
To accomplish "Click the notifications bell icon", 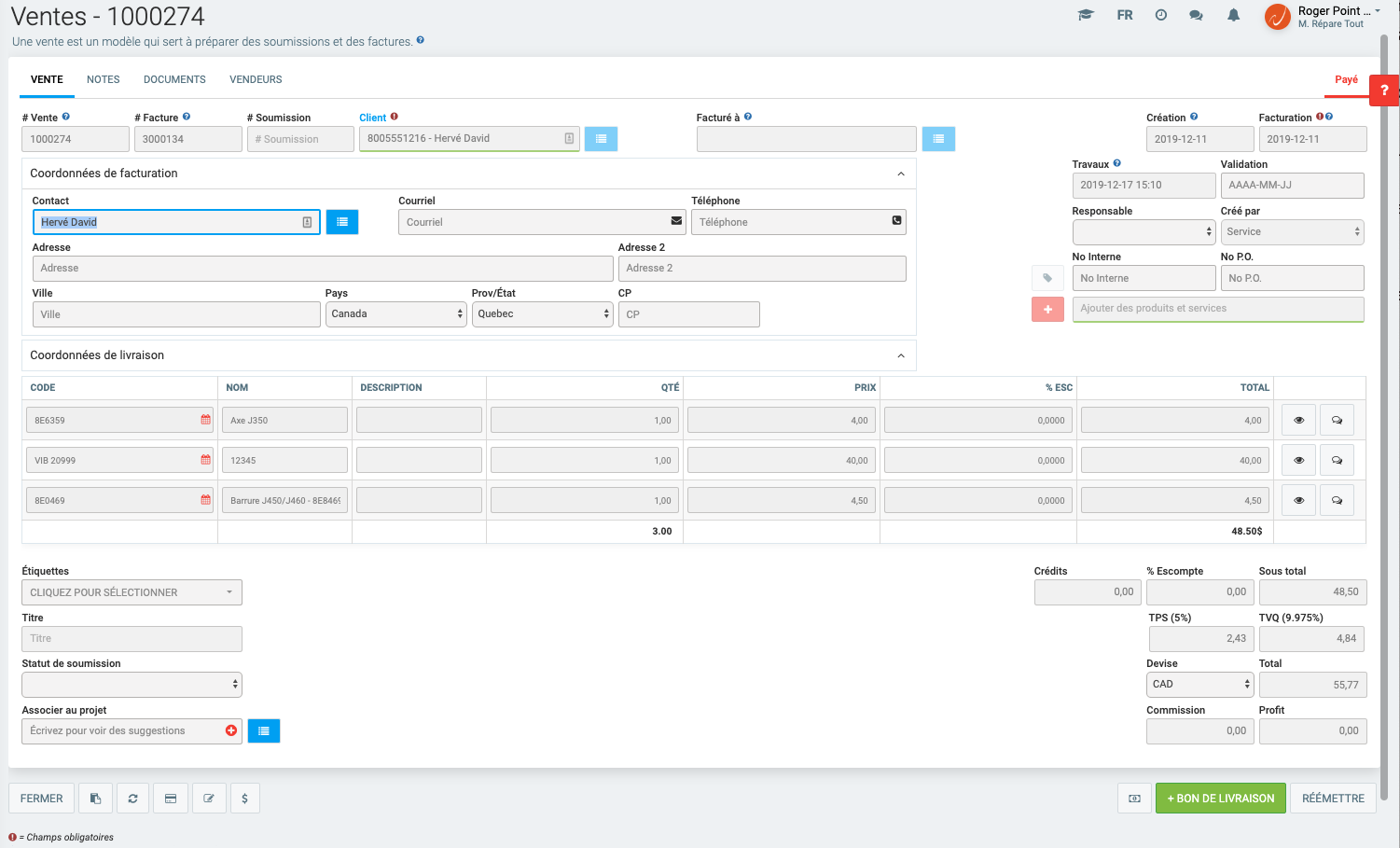I will click(1233, 15).
